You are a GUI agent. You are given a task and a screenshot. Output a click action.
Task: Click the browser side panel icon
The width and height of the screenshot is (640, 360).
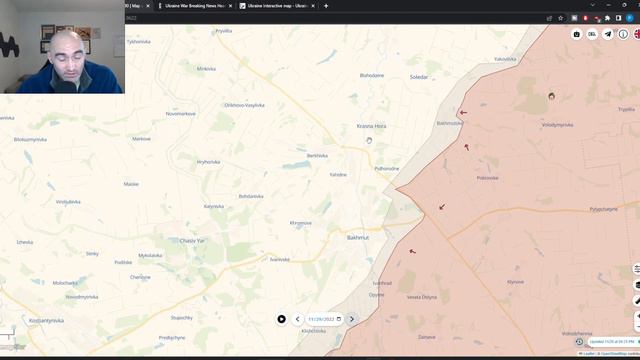click(x=618, y=18)
